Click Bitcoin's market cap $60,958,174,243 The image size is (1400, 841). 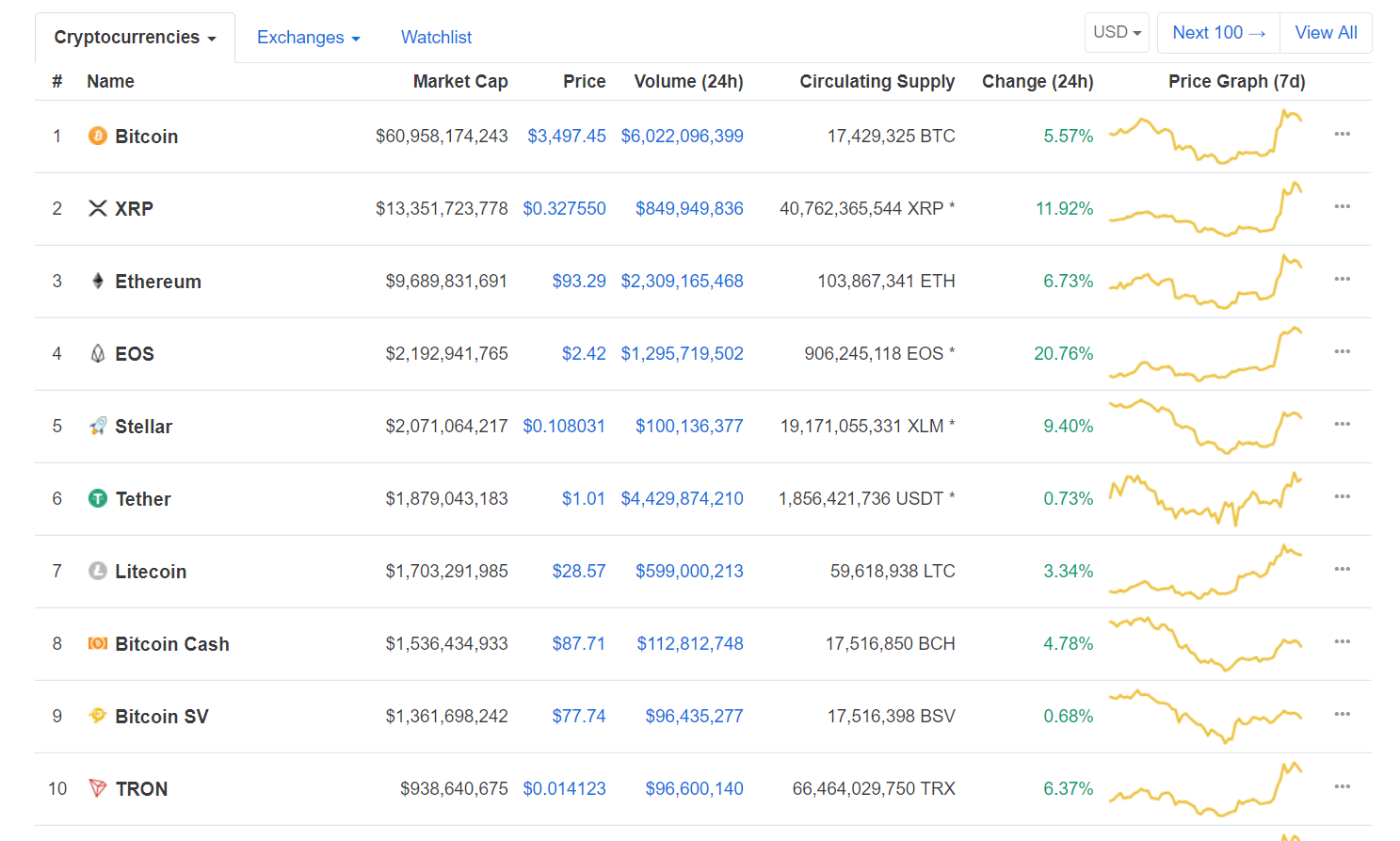tap(442, 136)
